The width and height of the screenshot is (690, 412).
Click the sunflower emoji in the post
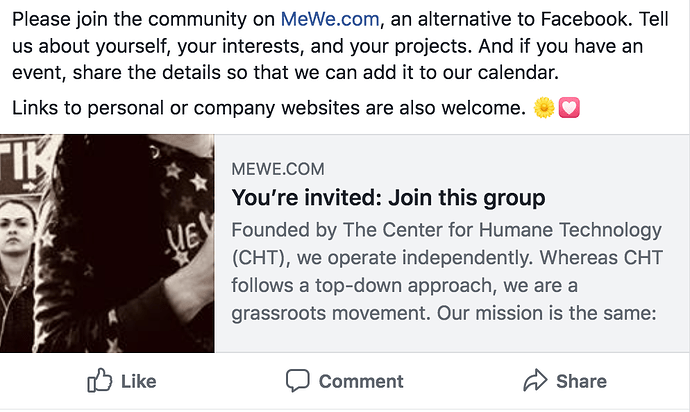(544, 108)
